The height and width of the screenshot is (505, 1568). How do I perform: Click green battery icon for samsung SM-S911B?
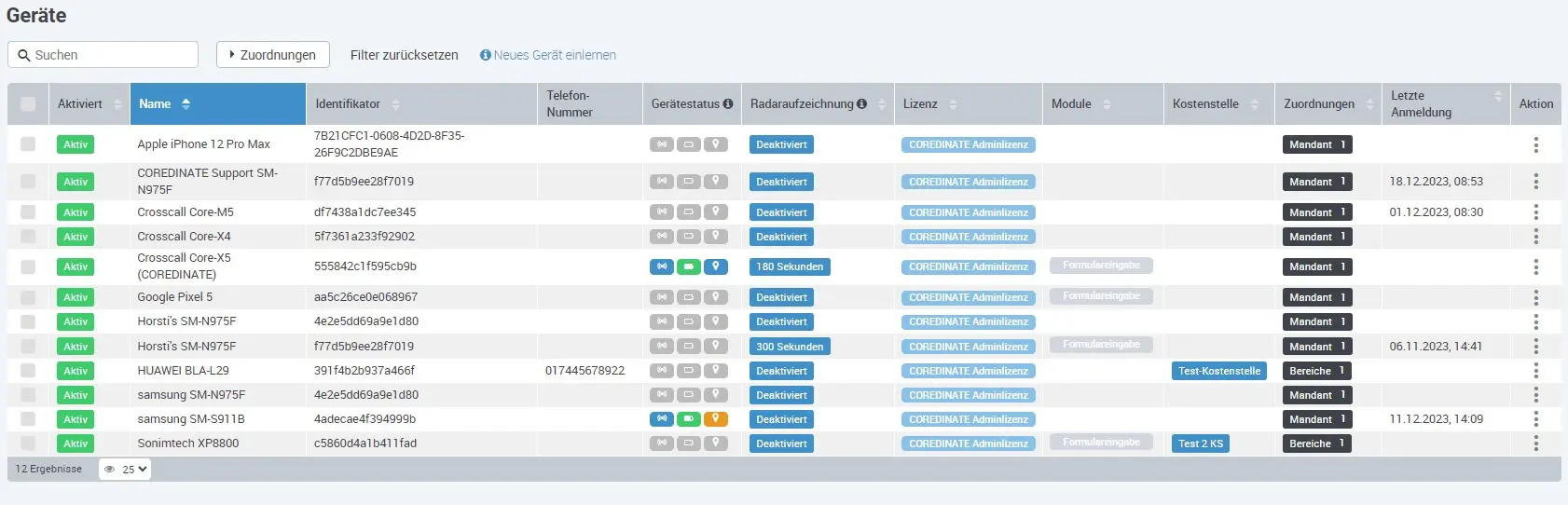pyautogui.click(x=689, y=419)
